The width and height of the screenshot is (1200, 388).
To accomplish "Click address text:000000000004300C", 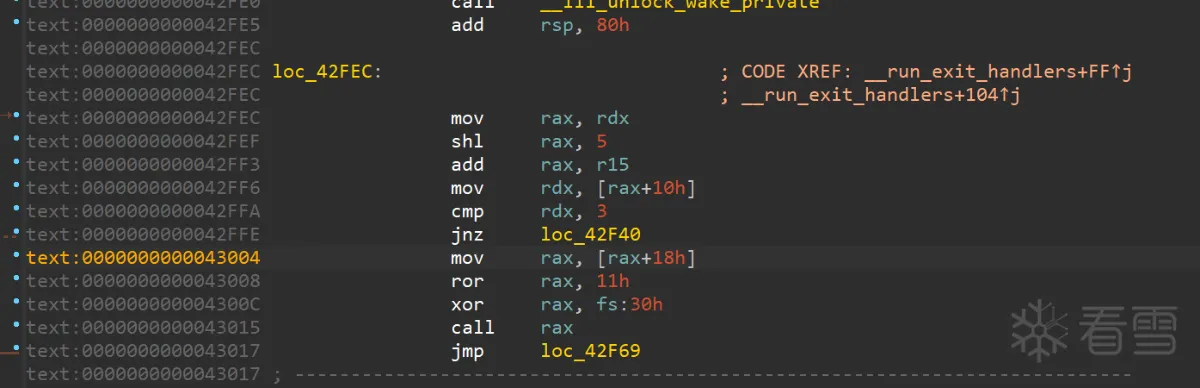I will click(143, 304).
